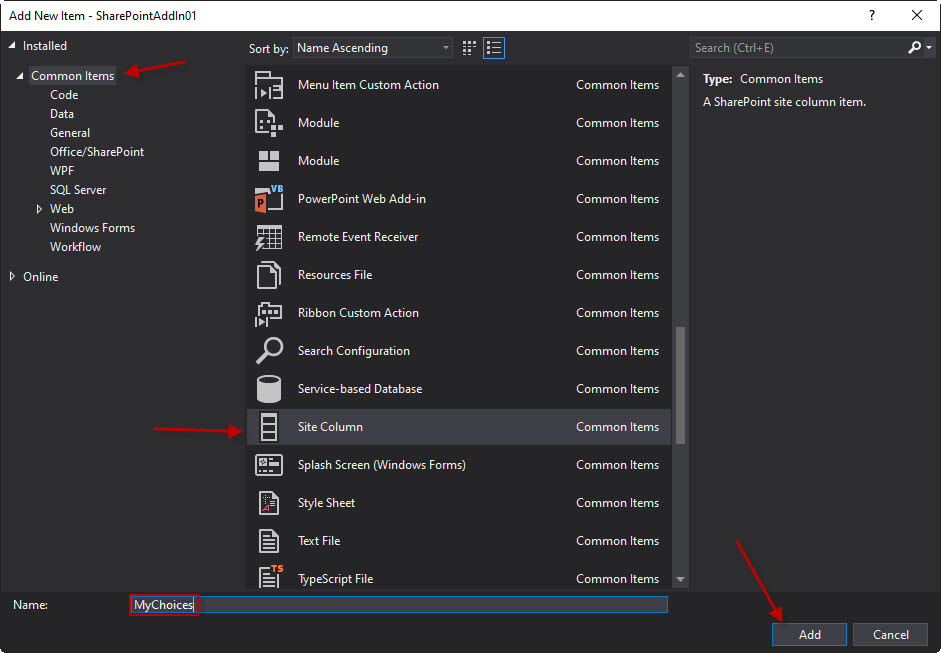The width and height of the screenshot is (941, 653).
Task: Select the 'Splash Screen (Windows Forms)' template name
Action: [x=382, y=465]
